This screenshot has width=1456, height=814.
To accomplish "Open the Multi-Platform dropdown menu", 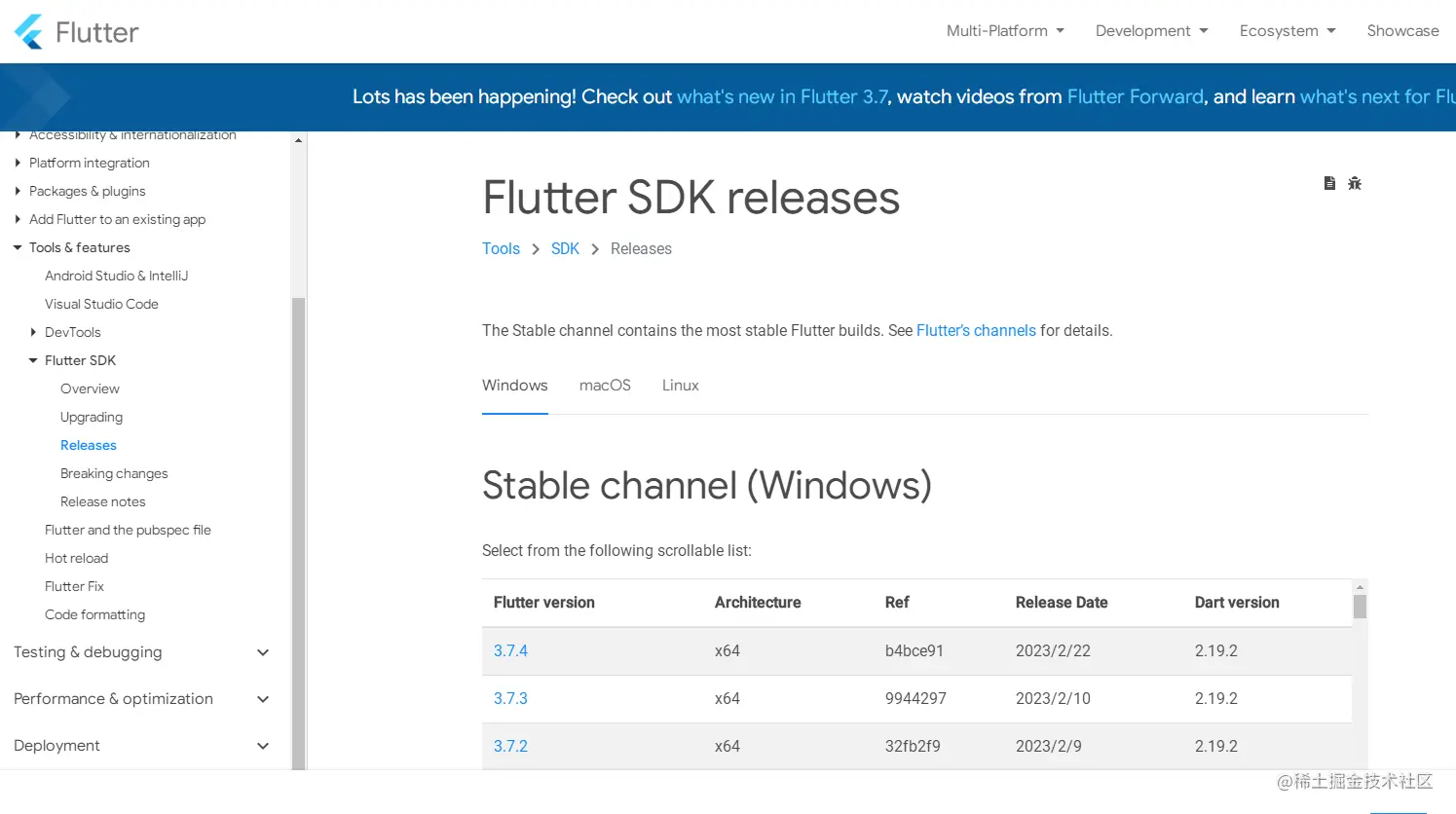I will 1005,31.
